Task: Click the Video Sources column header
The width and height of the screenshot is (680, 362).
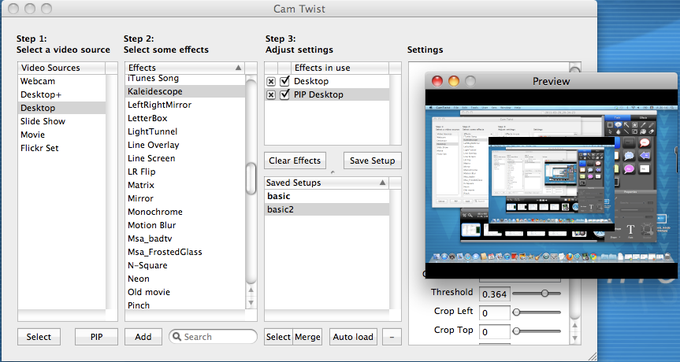Action: click(x=62, y=68)
